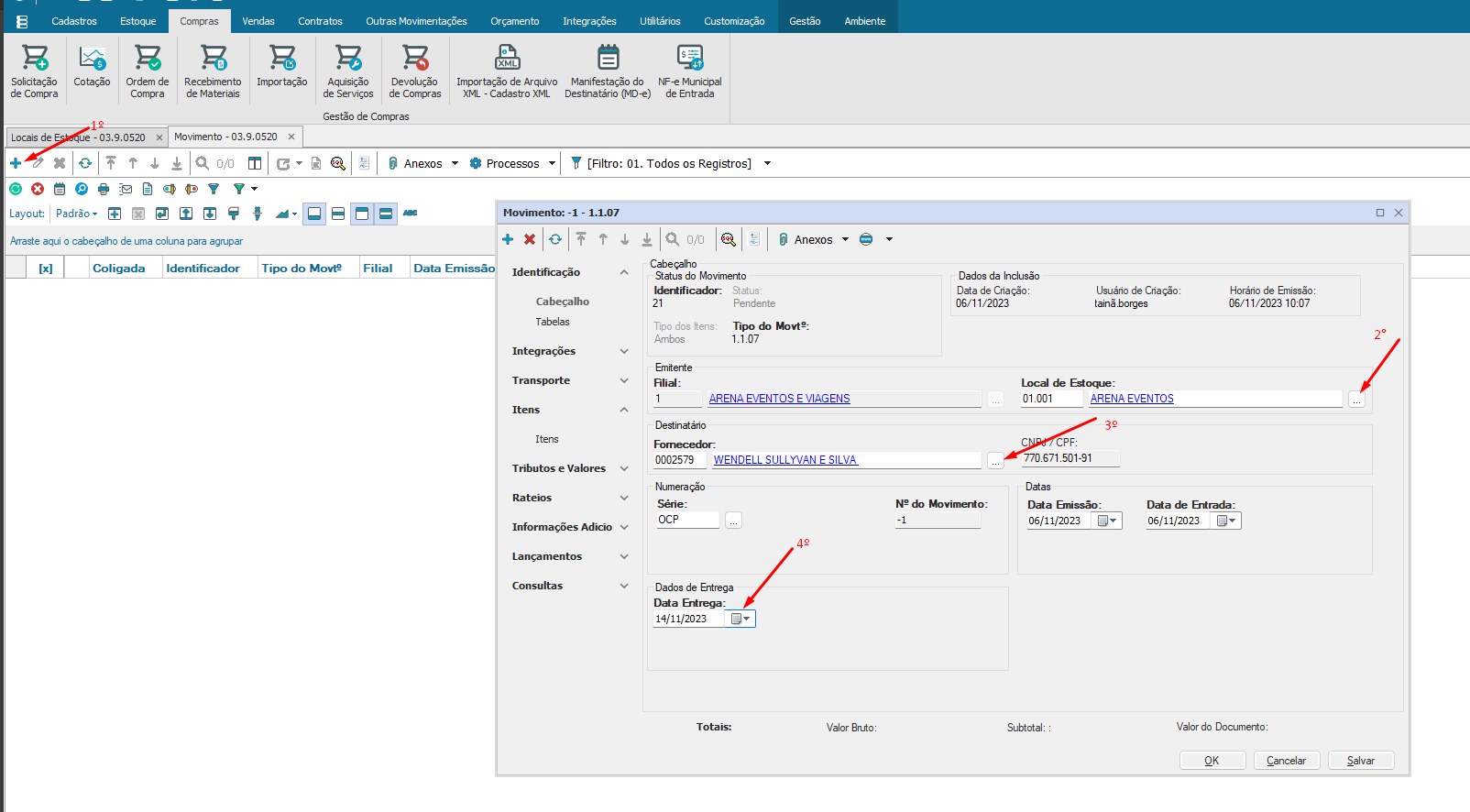Click blue plus icon in Movimento dialog toolbar
The width and height of the screenshot is (1470, 812).
[508, 239]
